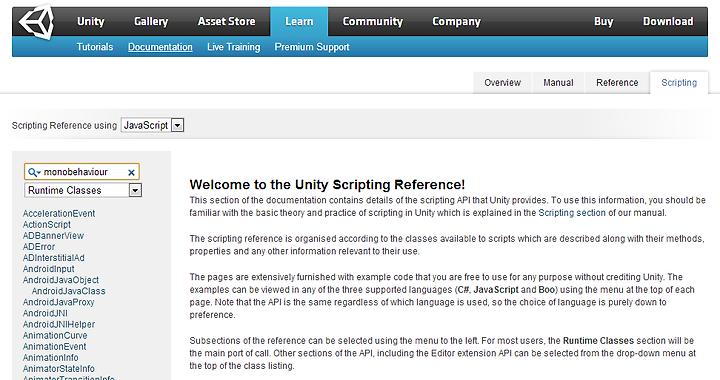Click the Scripting Reference using label
This screenshot has width=720, height=380.
click(x=64, y=126)
